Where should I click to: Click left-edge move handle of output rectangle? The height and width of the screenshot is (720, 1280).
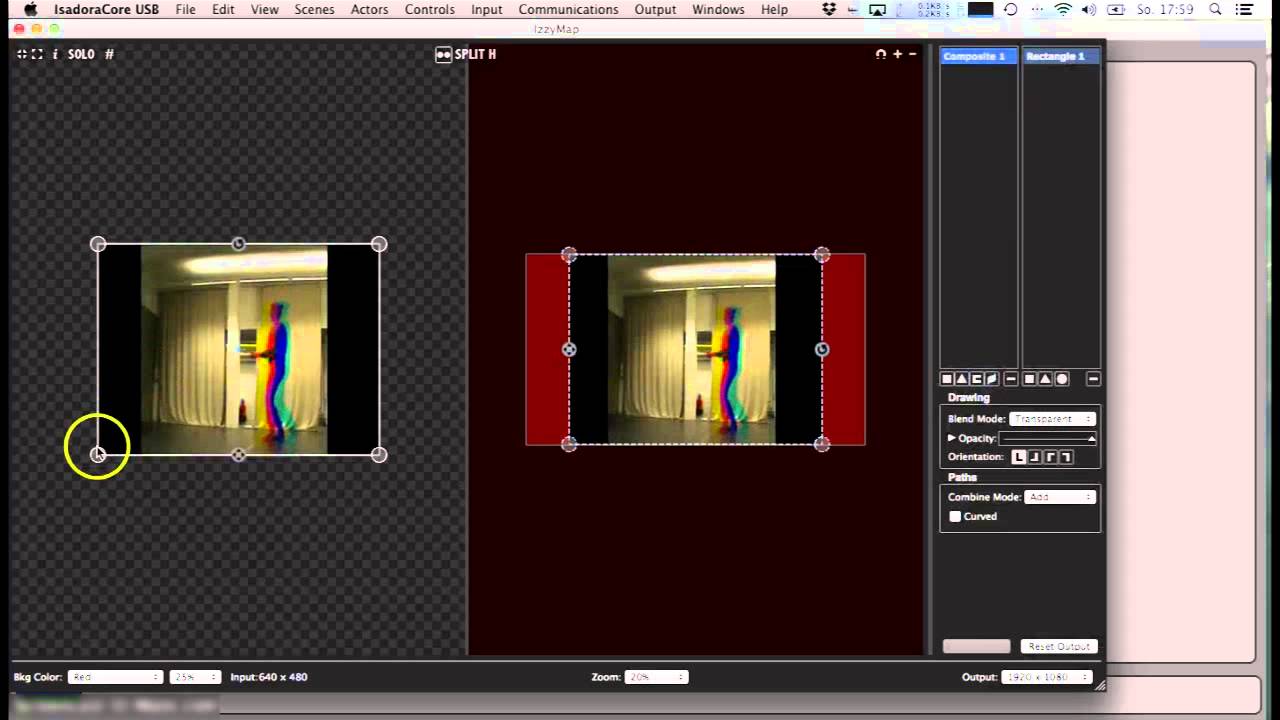(x=569, y=349)
